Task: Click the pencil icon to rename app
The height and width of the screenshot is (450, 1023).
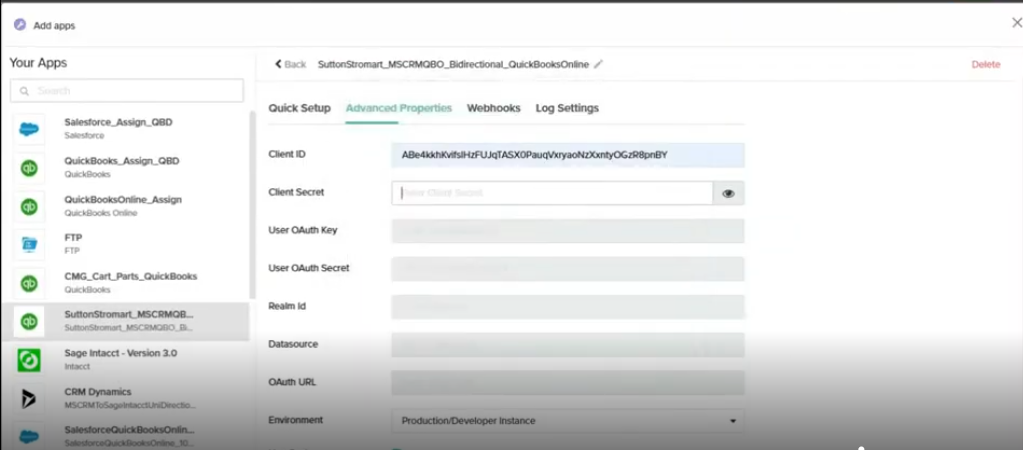Action: [598, 64]
